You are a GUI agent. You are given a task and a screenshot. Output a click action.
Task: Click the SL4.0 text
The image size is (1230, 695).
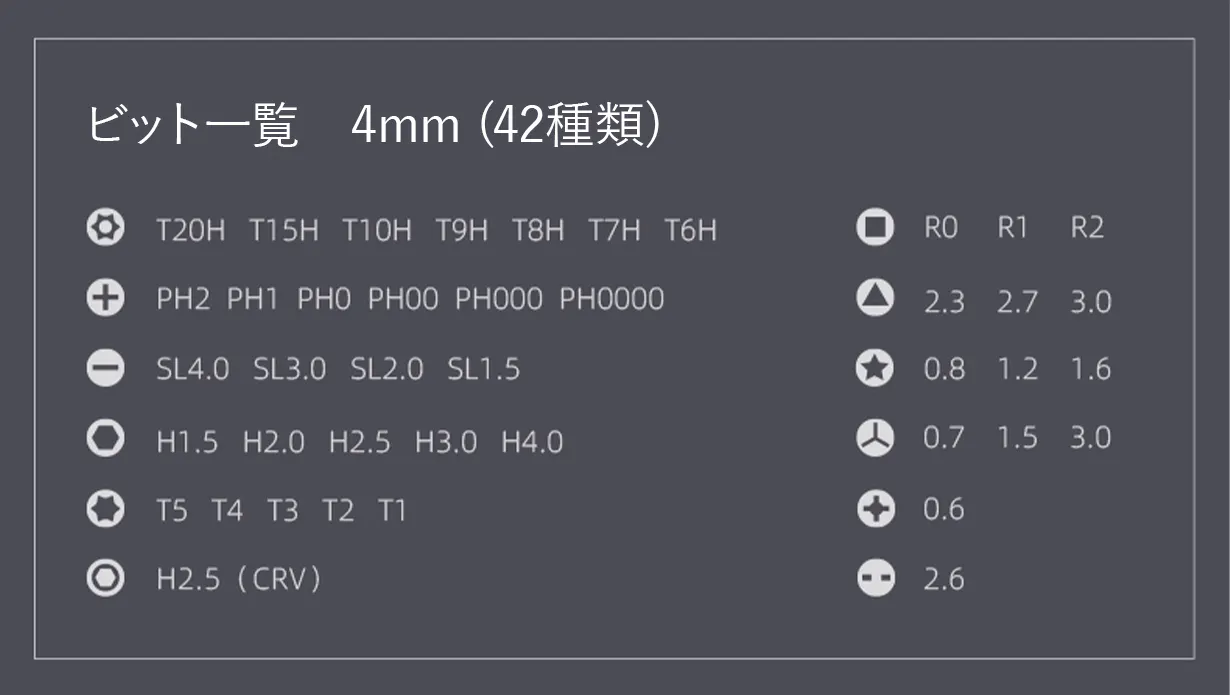[192, 369]
